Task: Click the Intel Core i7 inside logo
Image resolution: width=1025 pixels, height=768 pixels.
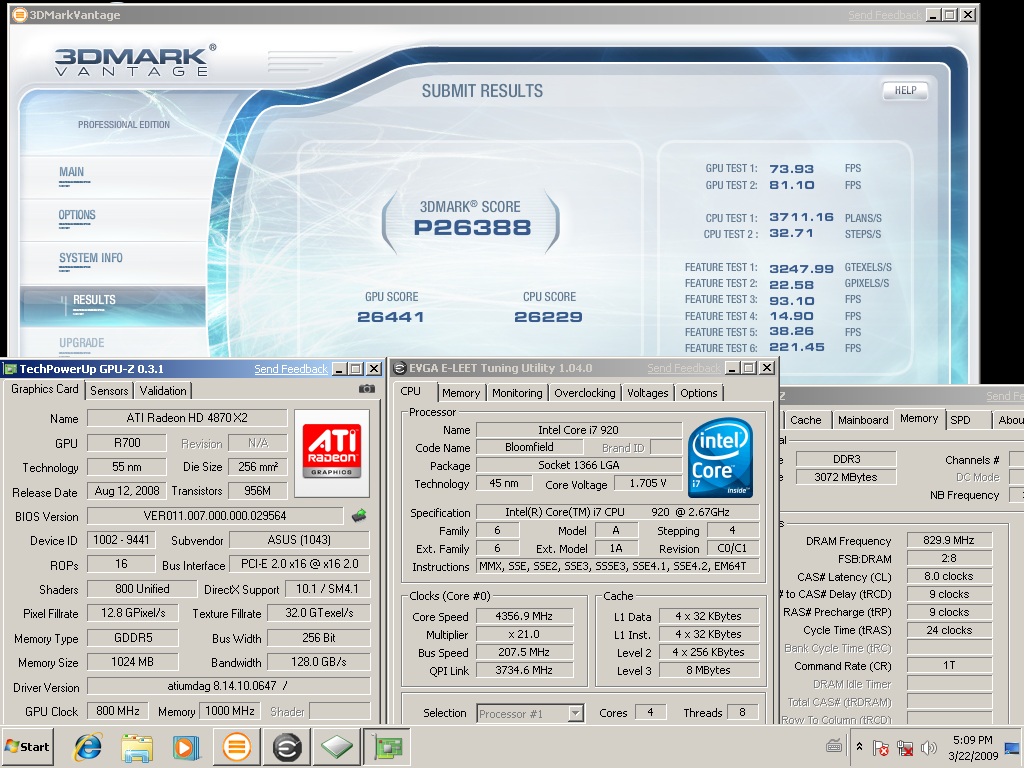Action: [720, 457]
